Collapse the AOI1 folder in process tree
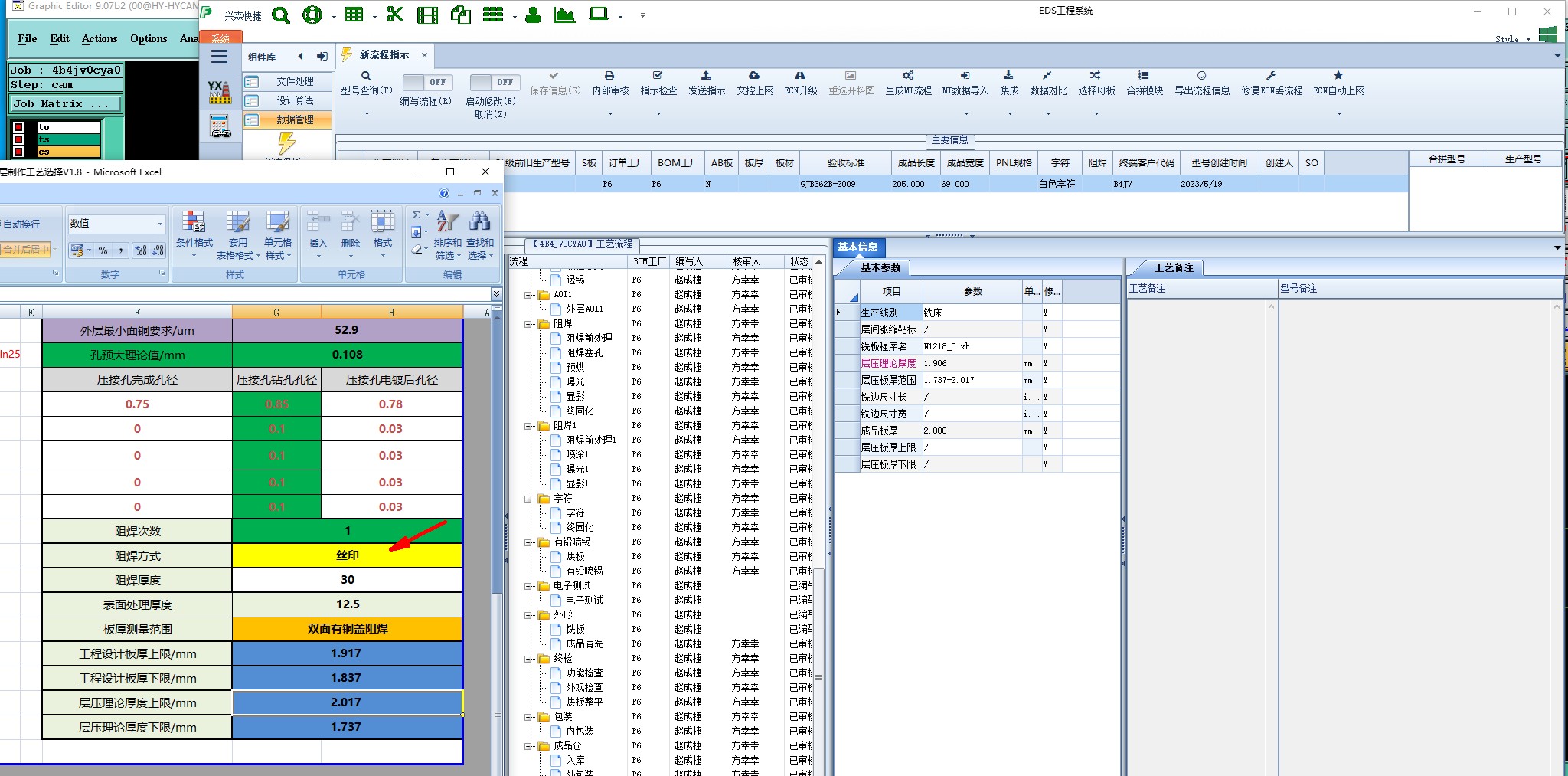Screen dimensions: 1568x776 (529, 294)
